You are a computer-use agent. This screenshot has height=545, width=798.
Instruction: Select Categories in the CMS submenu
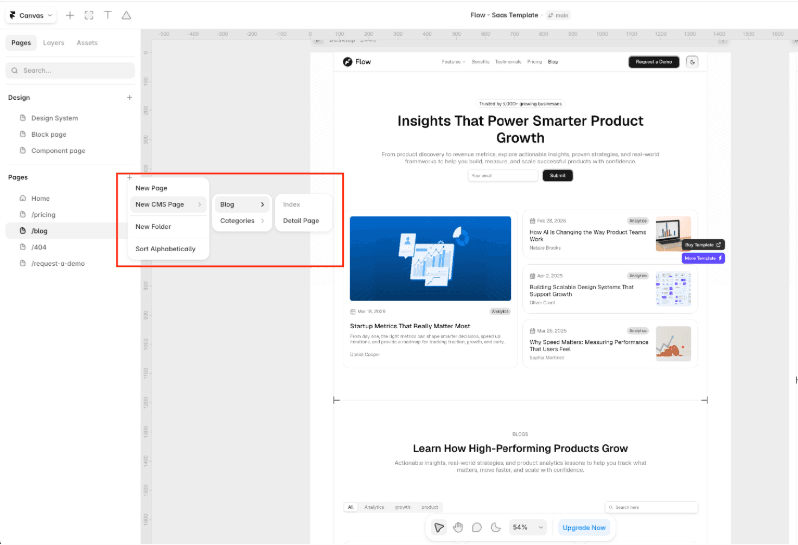tap(242, 221)
